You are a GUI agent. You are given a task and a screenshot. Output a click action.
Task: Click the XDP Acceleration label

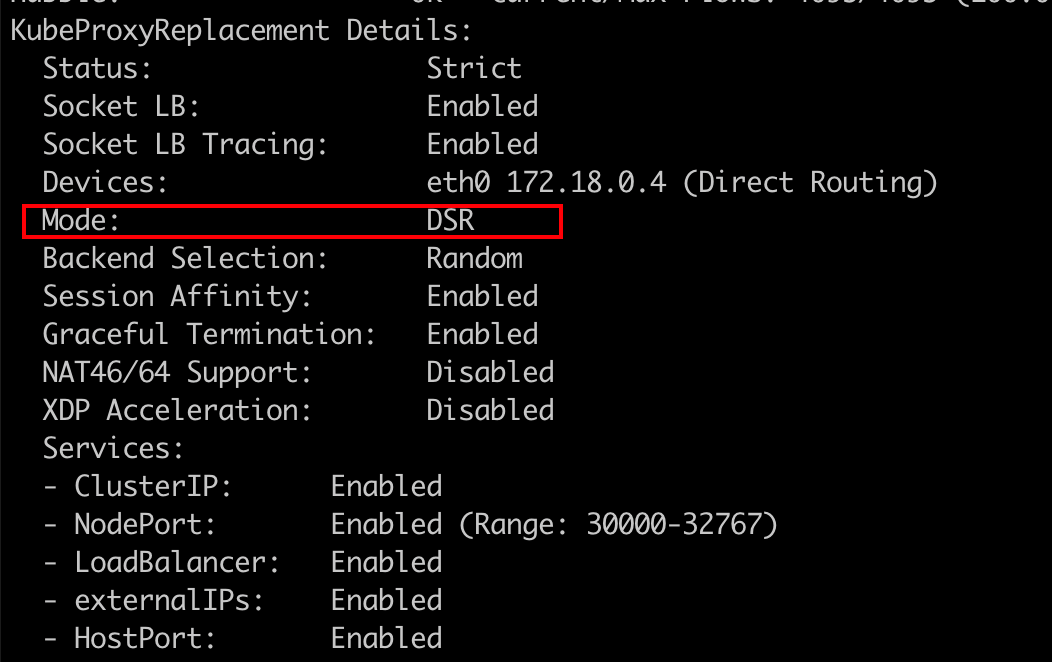click(177, 410)
